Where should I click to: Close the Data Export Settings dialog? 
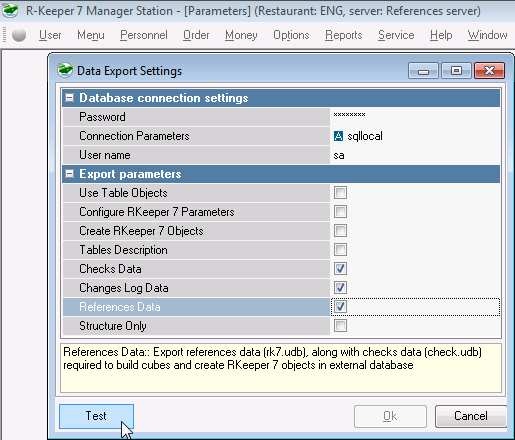click(x=489, y=71)
